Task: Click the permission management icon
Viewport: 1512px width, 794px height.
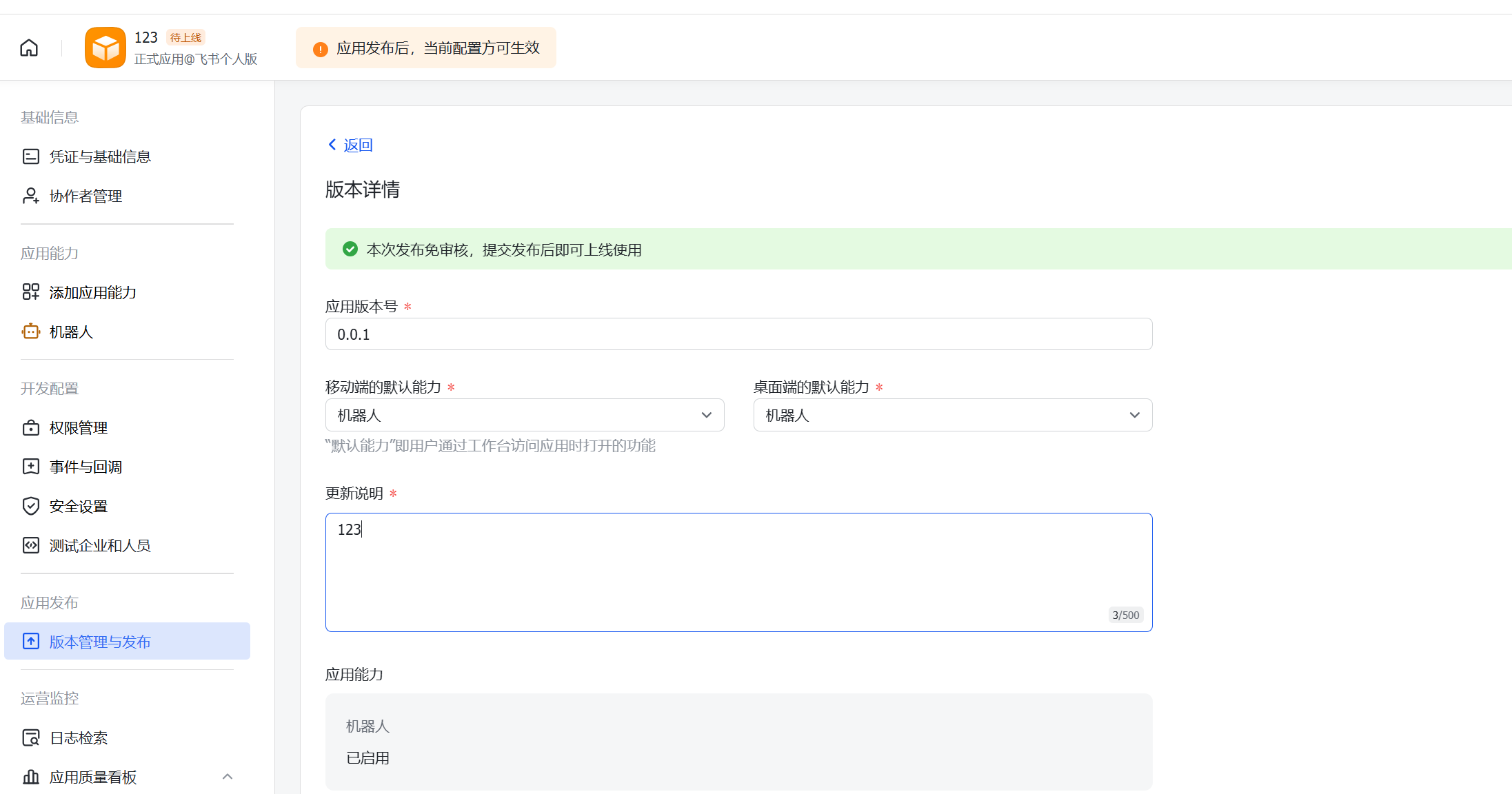Action: [31, 427]
